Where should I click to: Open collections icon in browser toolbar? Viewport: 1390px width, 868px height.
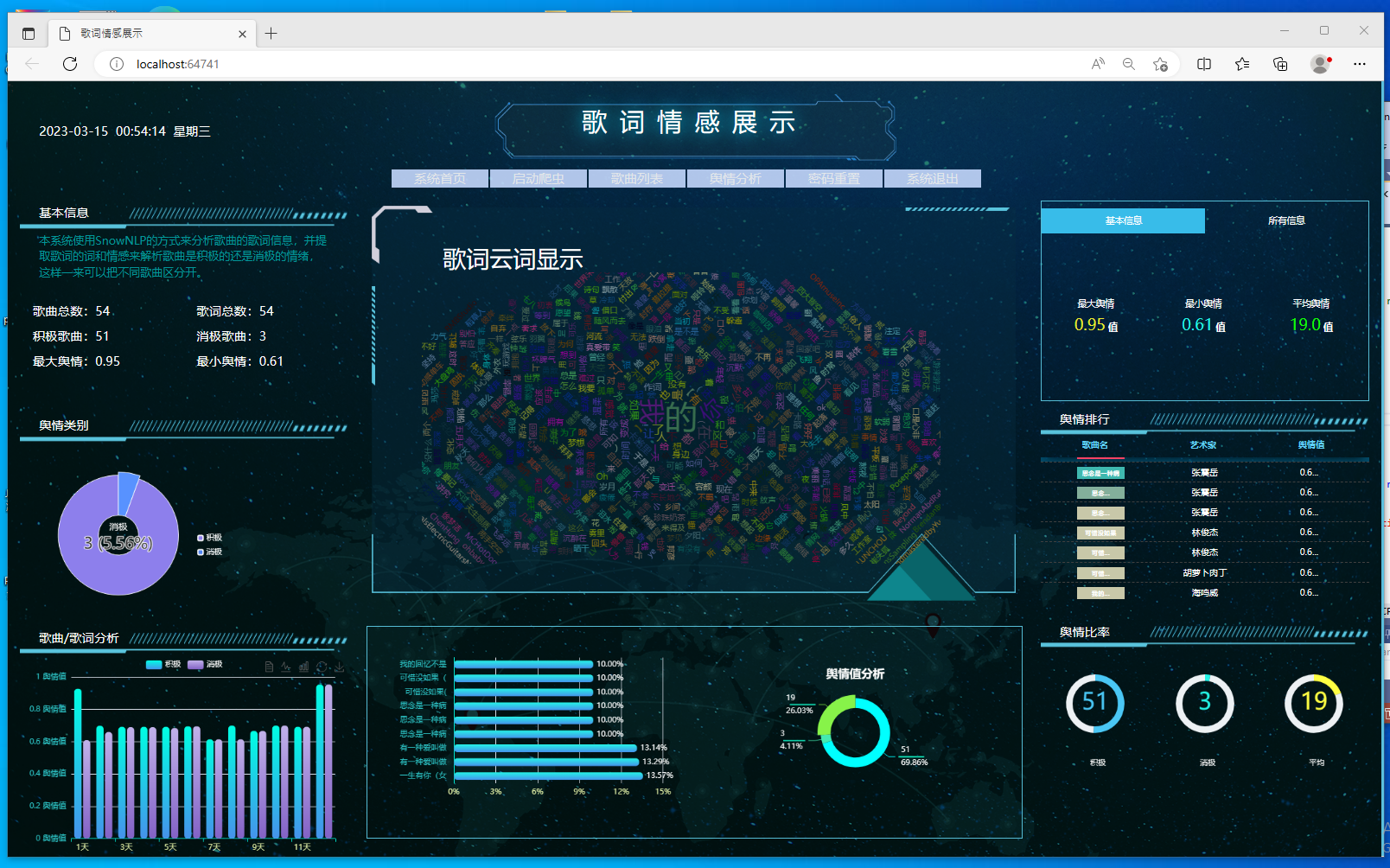[1280, 64]
